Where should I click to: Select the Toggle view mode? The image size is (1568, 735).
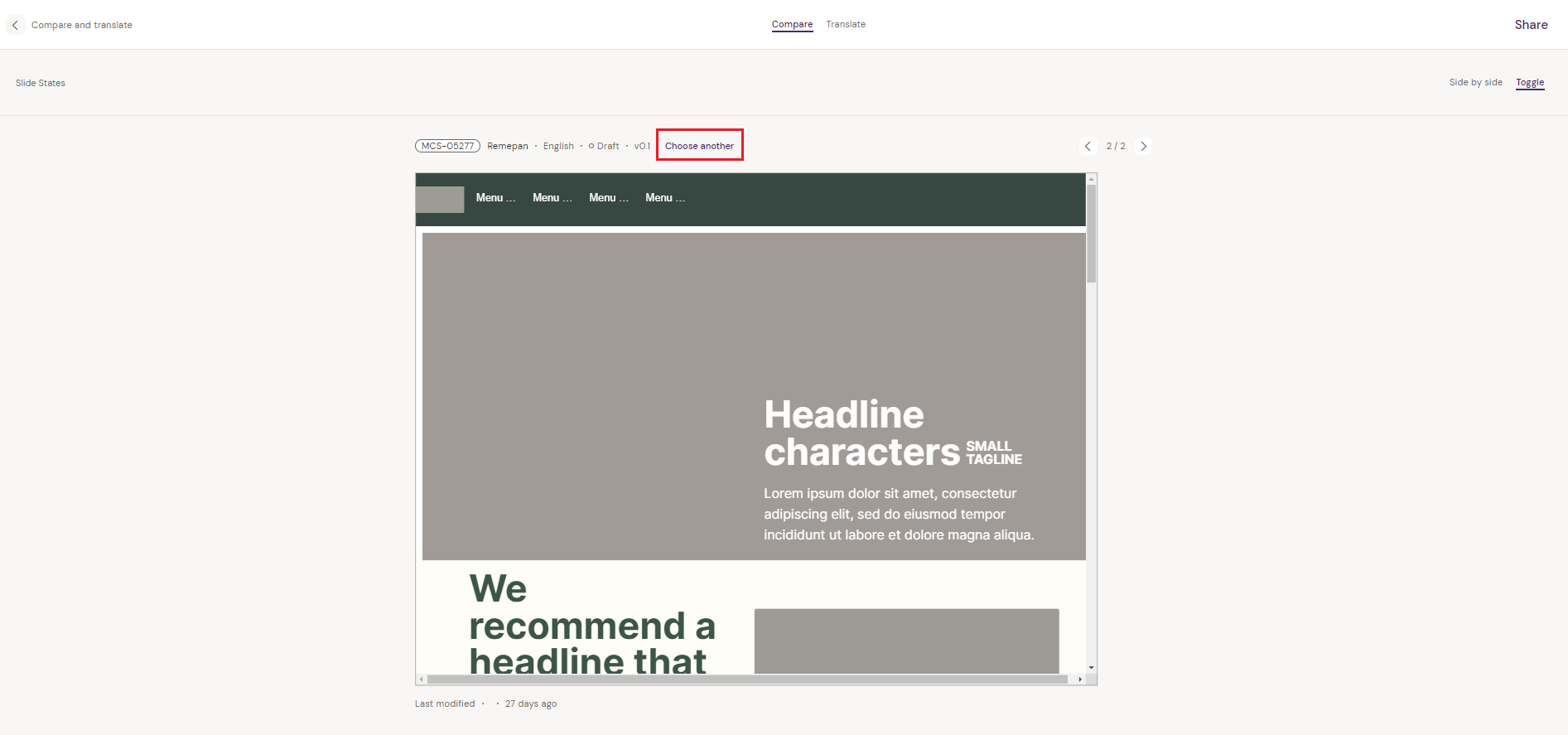pyautogui.click(x=1530, y=82)
